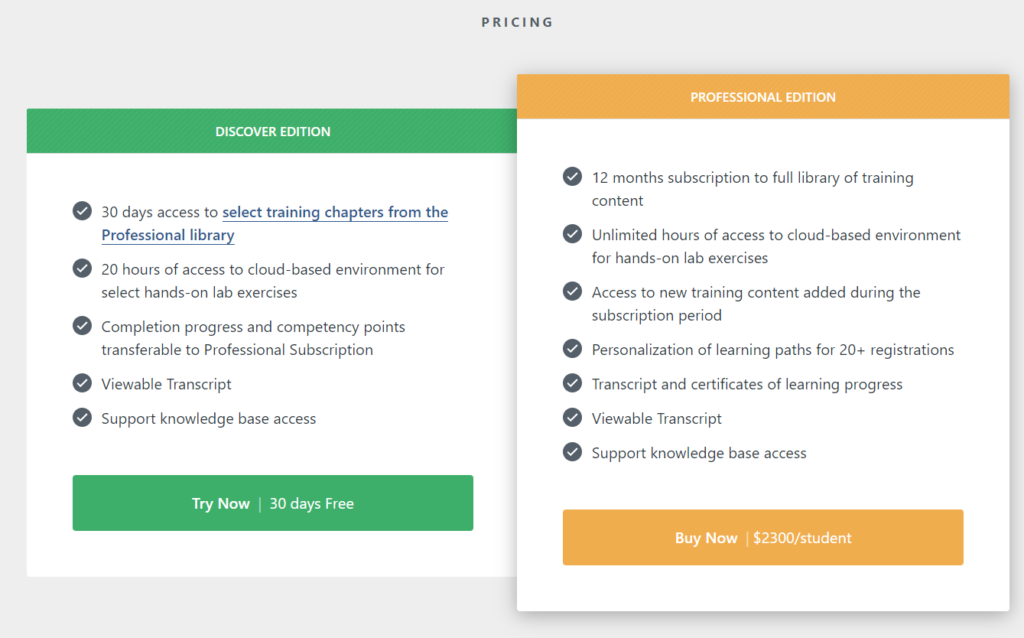The height and width of the screenshot is (638, 1024).
Task: Click checkmark beside Completion progress and competency points
Action: click(82, 326)
